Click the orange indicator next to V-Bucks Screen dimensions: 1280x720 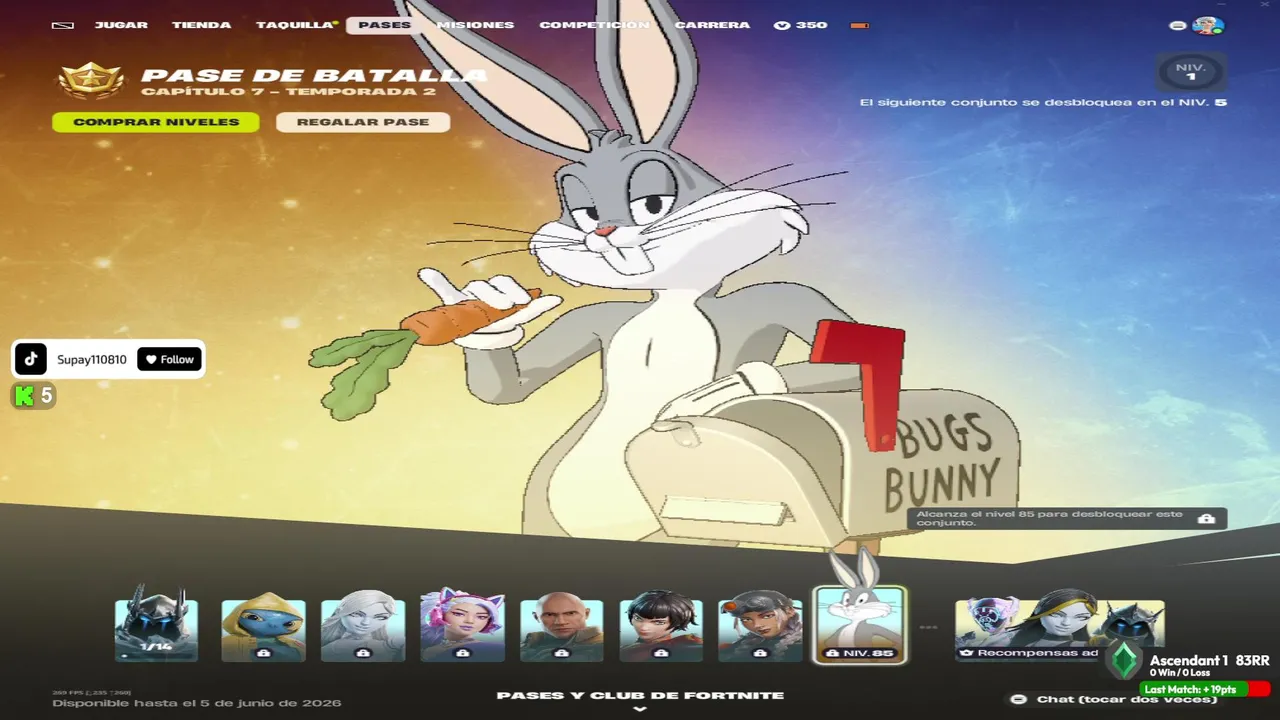(859, 25)
